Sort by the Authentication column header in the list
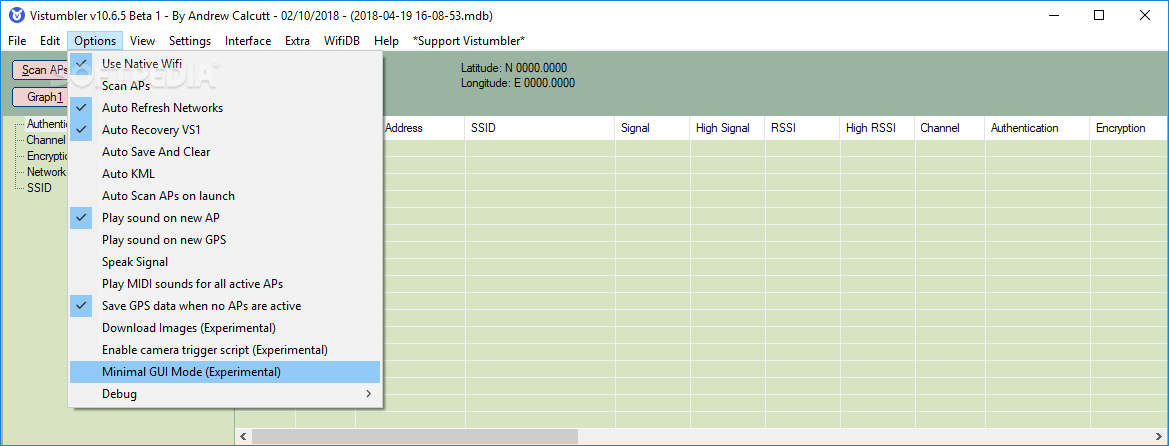 coord(1037,128)
